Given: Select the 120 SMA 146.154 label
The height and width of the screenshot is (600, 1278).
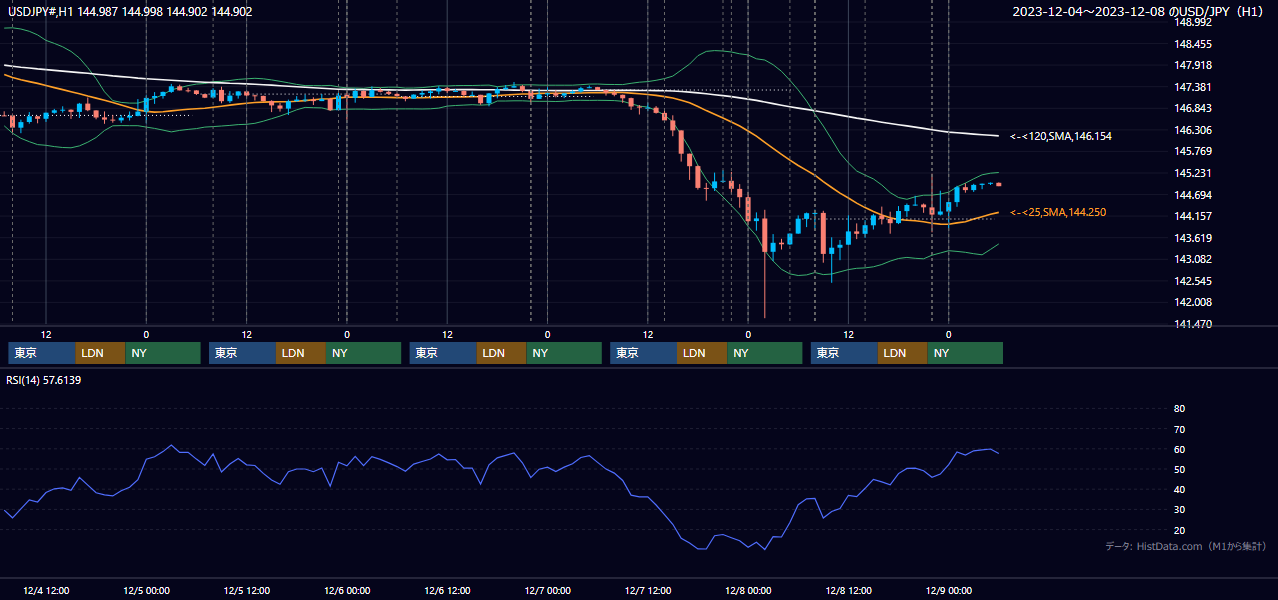Looking at the screenshot, I should [1061, 136].
